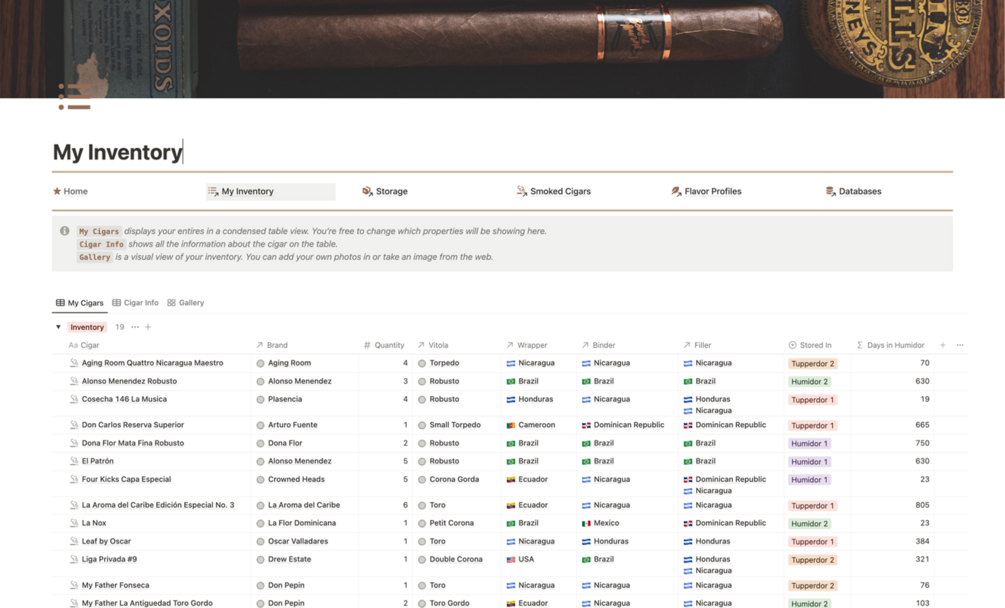
Task: Click the Petit Corona vitola icon
Action: click(x=422, y=523)
